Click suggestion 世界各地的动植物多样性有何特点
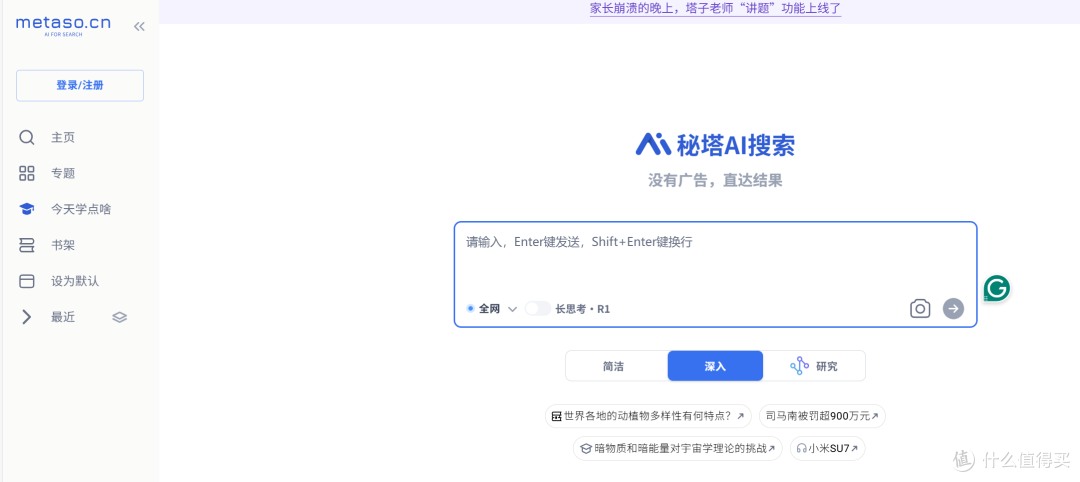Viewport: 1080px width, 482px height. [648, 416]
